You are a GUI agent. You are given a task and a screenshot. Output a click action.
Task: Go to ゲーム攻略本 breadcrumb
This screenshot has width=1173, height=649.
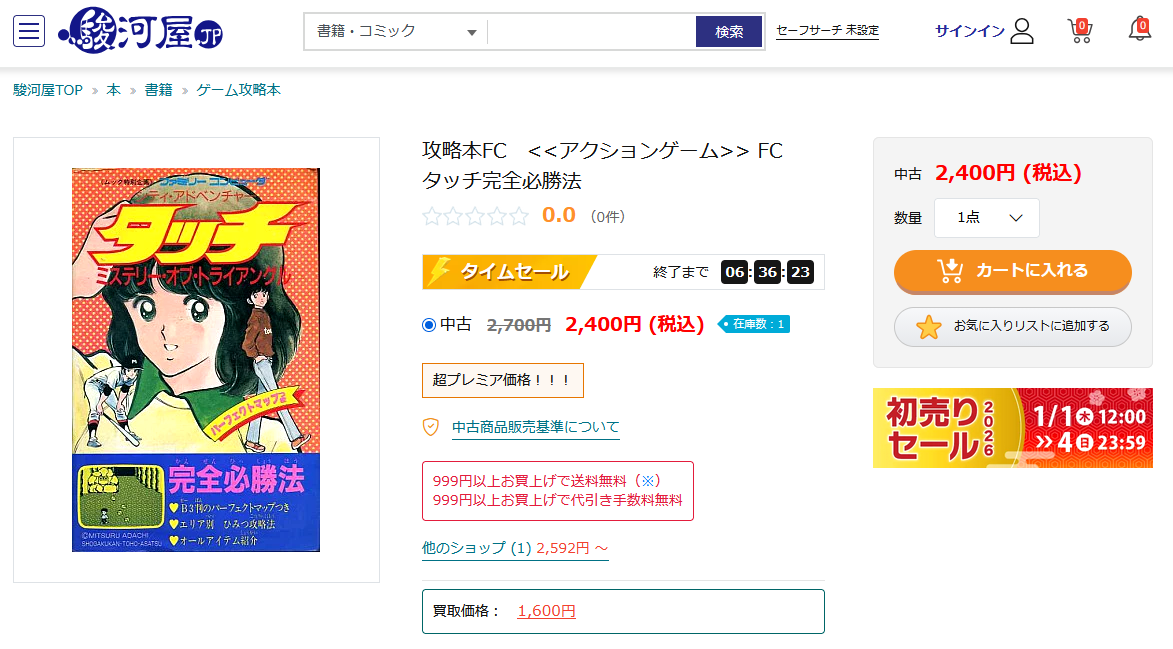(x=238, y=90)
